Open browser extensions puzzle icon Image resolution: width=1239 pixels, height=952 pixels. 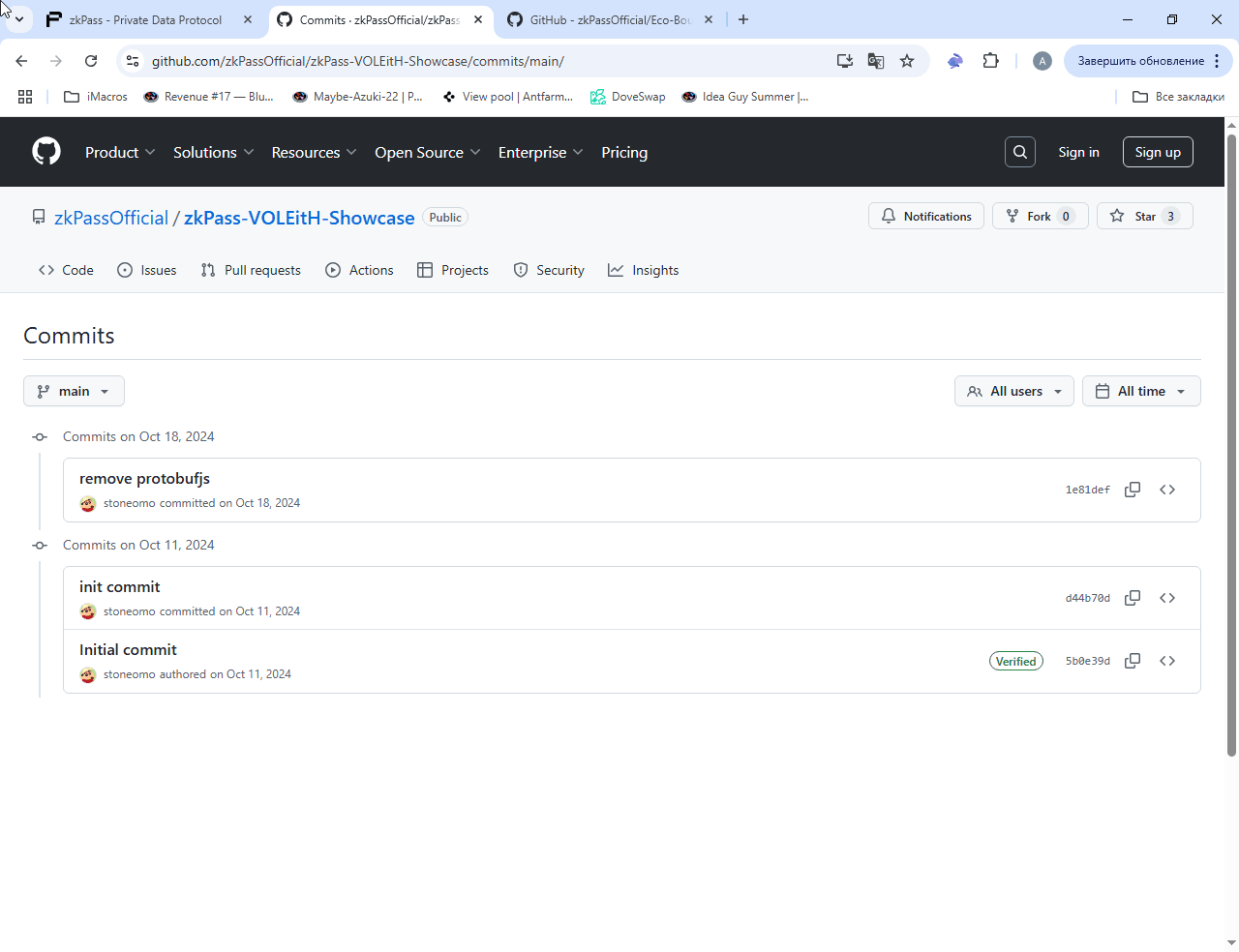(990, 61)
